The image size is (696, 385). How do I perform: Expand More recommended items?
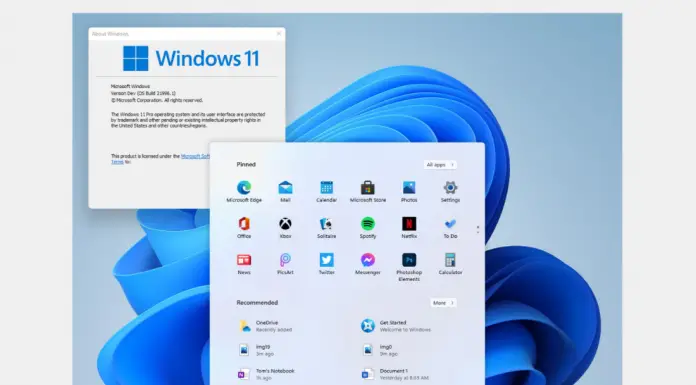coord(443,303)
